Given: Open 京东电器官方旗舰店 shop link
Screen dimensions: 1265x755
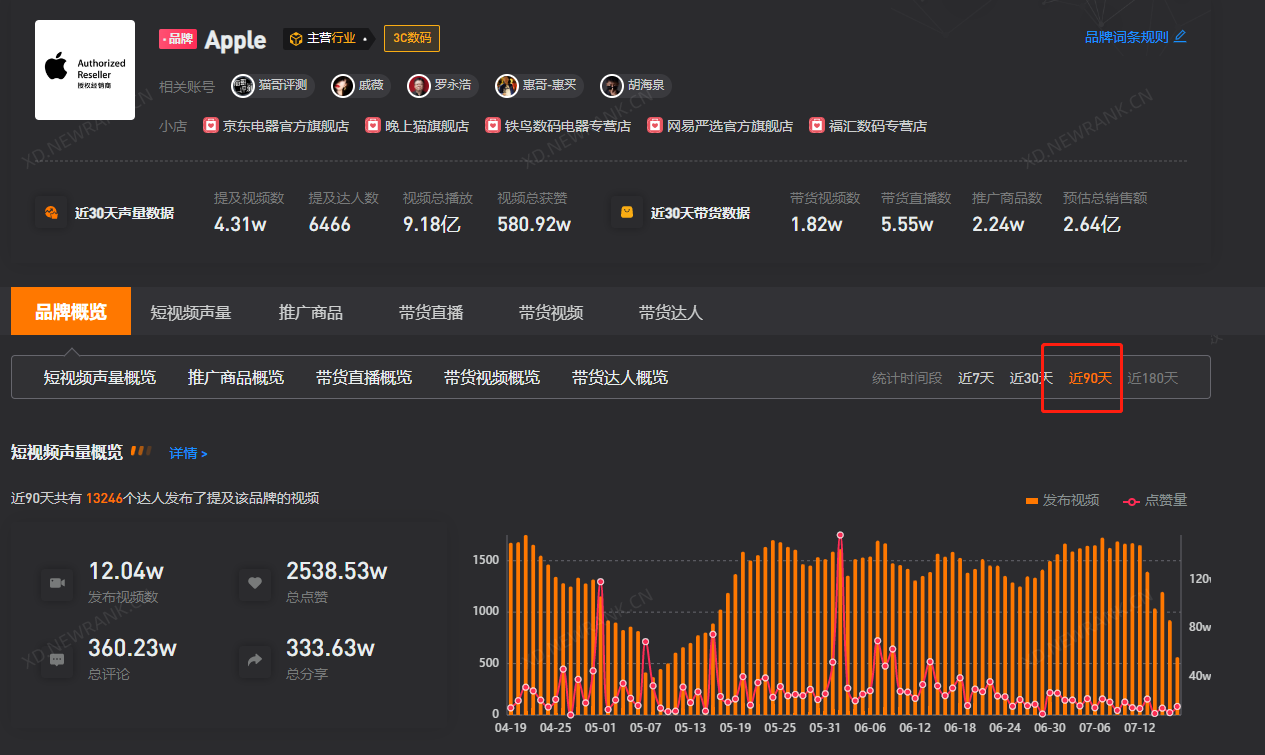Looking at the screenshot, I should coord(286,126).
